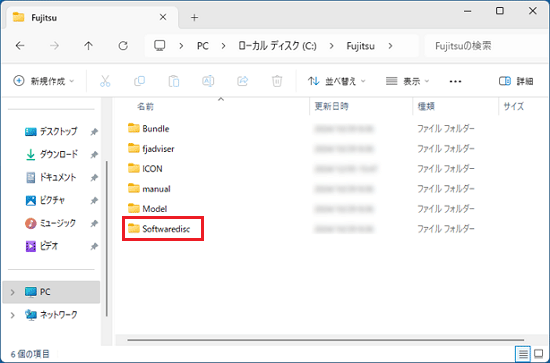This screenshot has height=363, width=550.
Task: Select Fujitsu in the address breadcrumb
Action: (361, 46)
